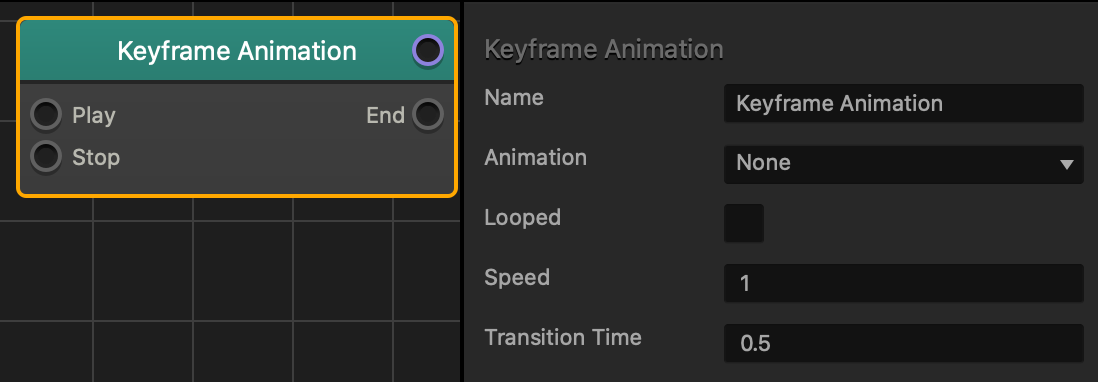Image resolution: width=1098 pixels, height=382 pixels.
Task: Click the End output port circle
Action: pos(427,115)
